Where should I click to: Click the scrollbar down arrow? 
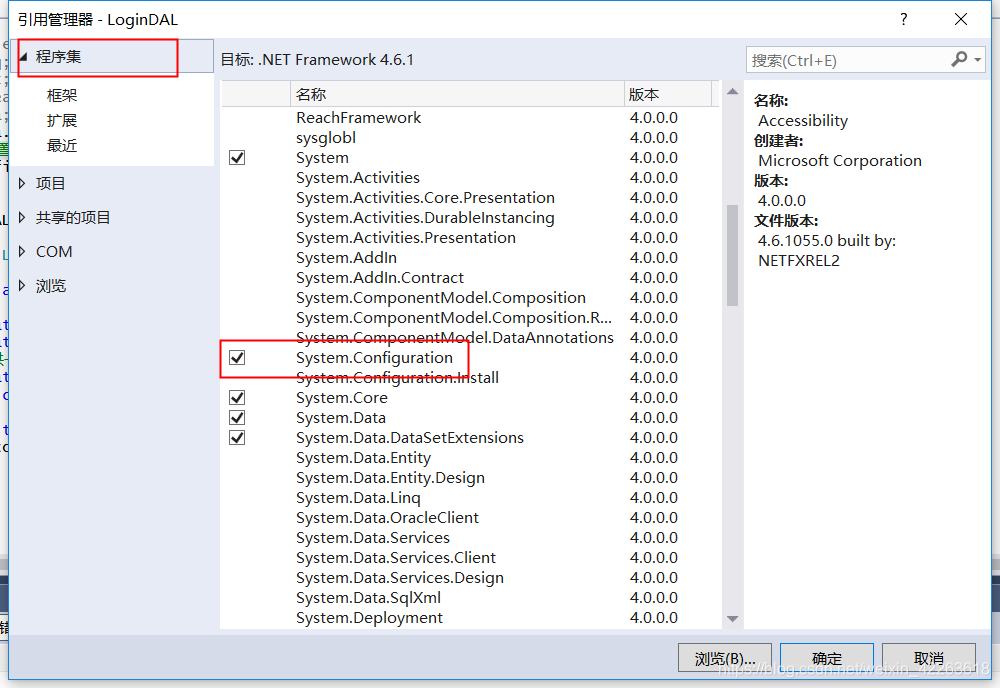pyautogui.click(x=732, y=618)
